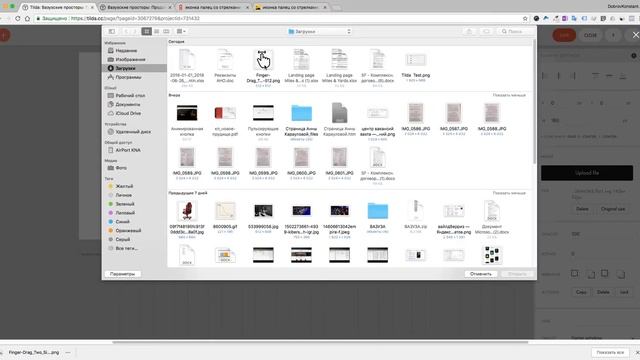Bookmark page with star icon
Viewport: 640px width, 360px height.
tap(525, 18)
